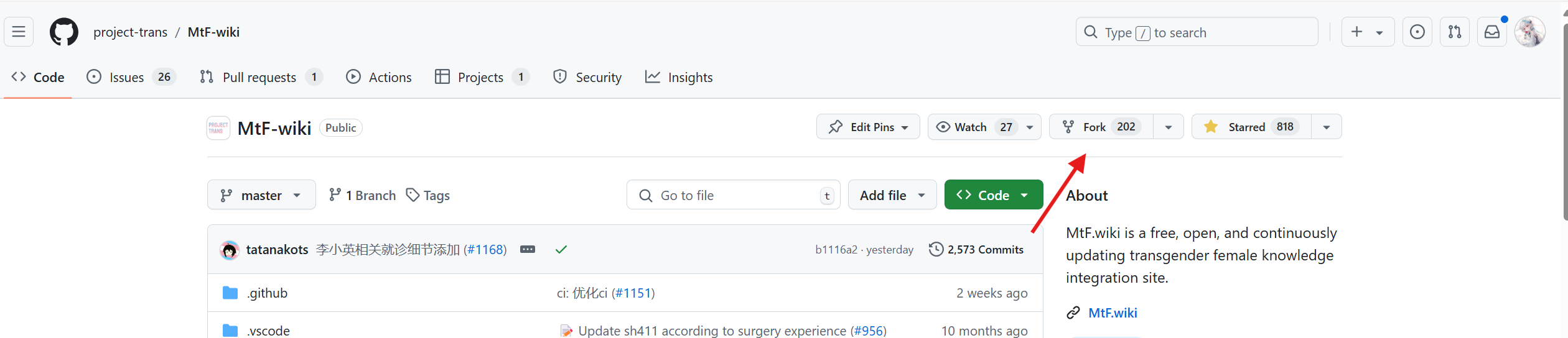1568x338 pixels.
Task: Open the green Code dropdown
Action: [993, 195]
